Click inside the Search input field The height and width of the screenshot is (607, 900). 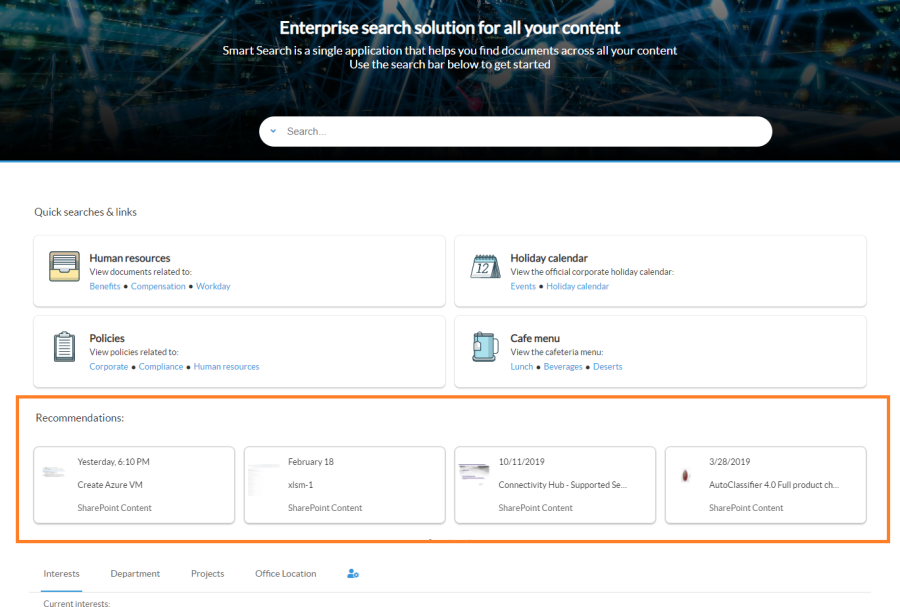coord(520,131)
